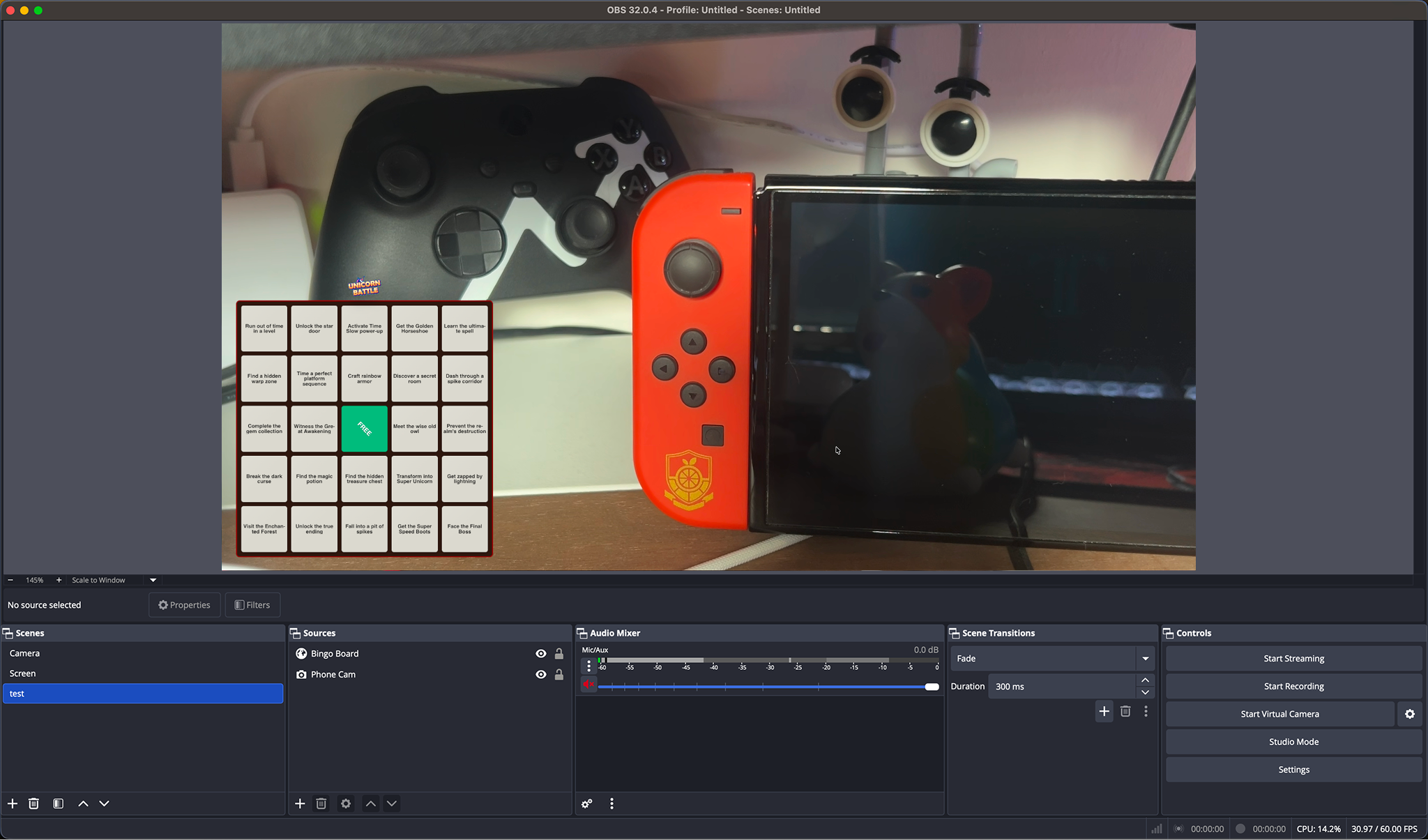This screenshot has height=840, width=1428.
Task: Lock the Phone Cam source
Action: [x=559, y=674]
